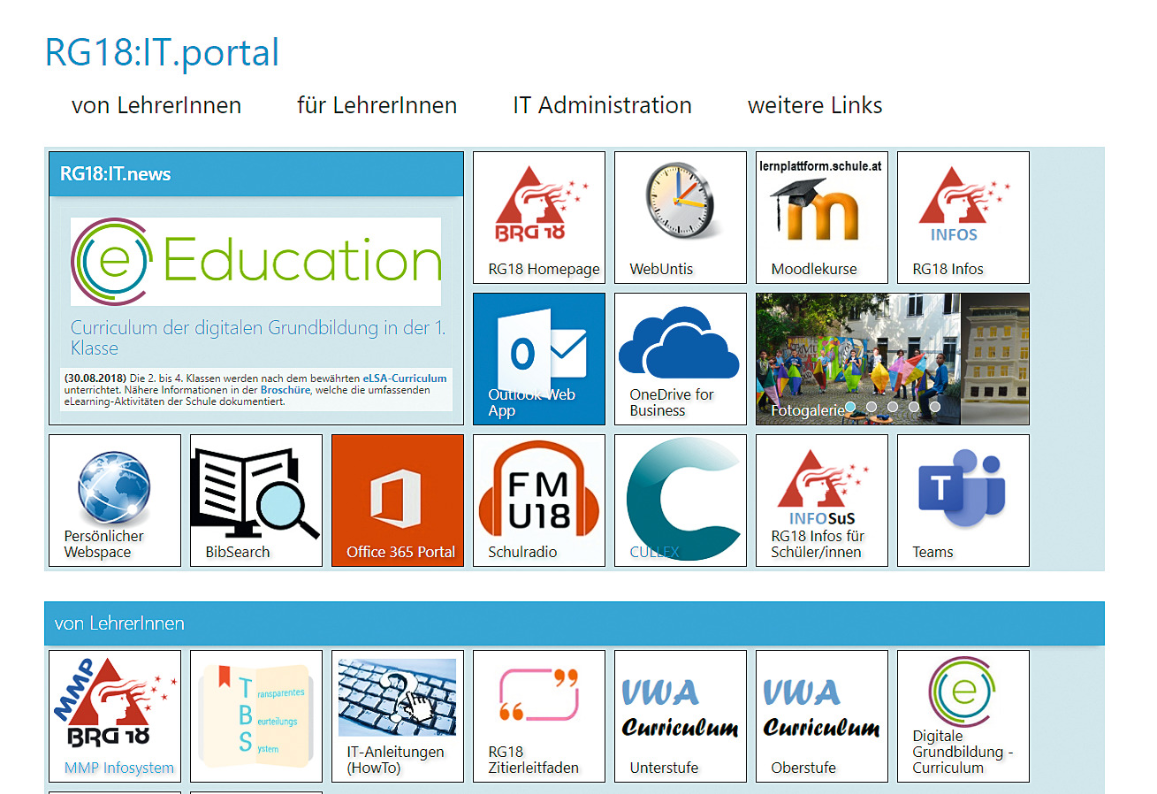Open the 'weitere Links' navigation menu
This screenshot has height=794, width=1157.
[815, 105]
